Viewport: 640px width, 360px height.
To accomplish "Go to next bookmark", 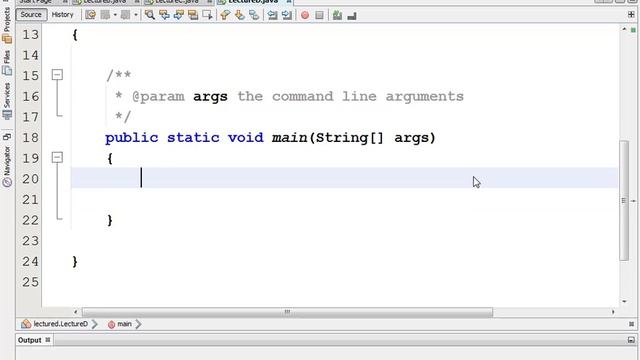I will (240, 15).
